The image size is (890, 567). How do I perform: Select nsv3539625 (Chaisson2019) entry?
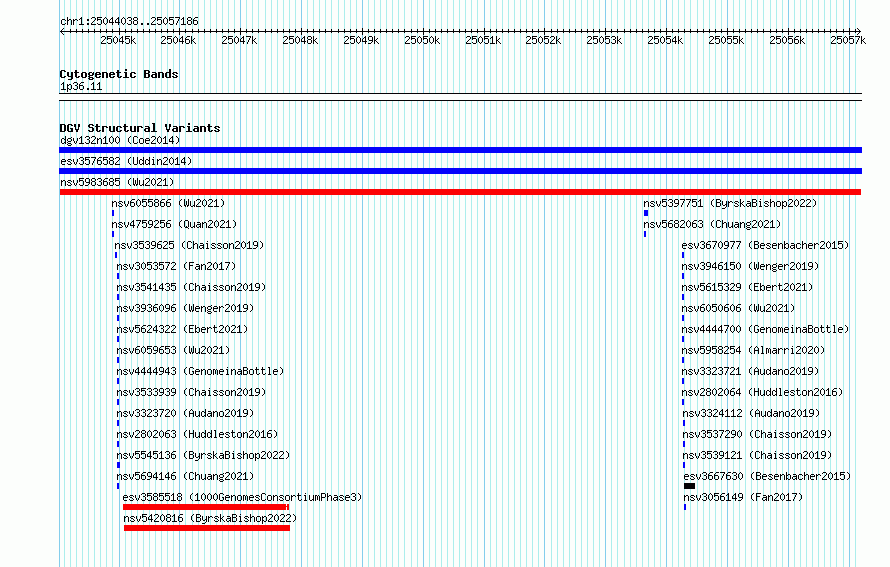tap(190, 245)
